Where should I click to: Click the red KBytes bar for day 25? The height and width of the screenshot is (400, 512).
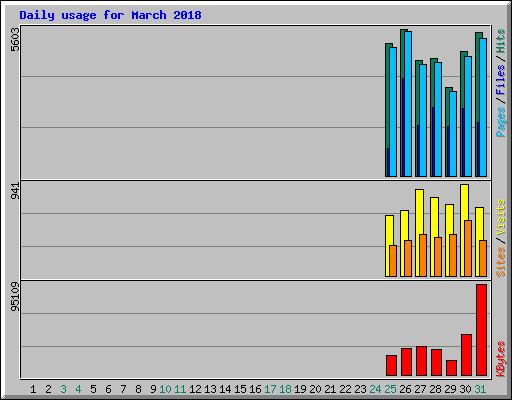pos(391,366)
